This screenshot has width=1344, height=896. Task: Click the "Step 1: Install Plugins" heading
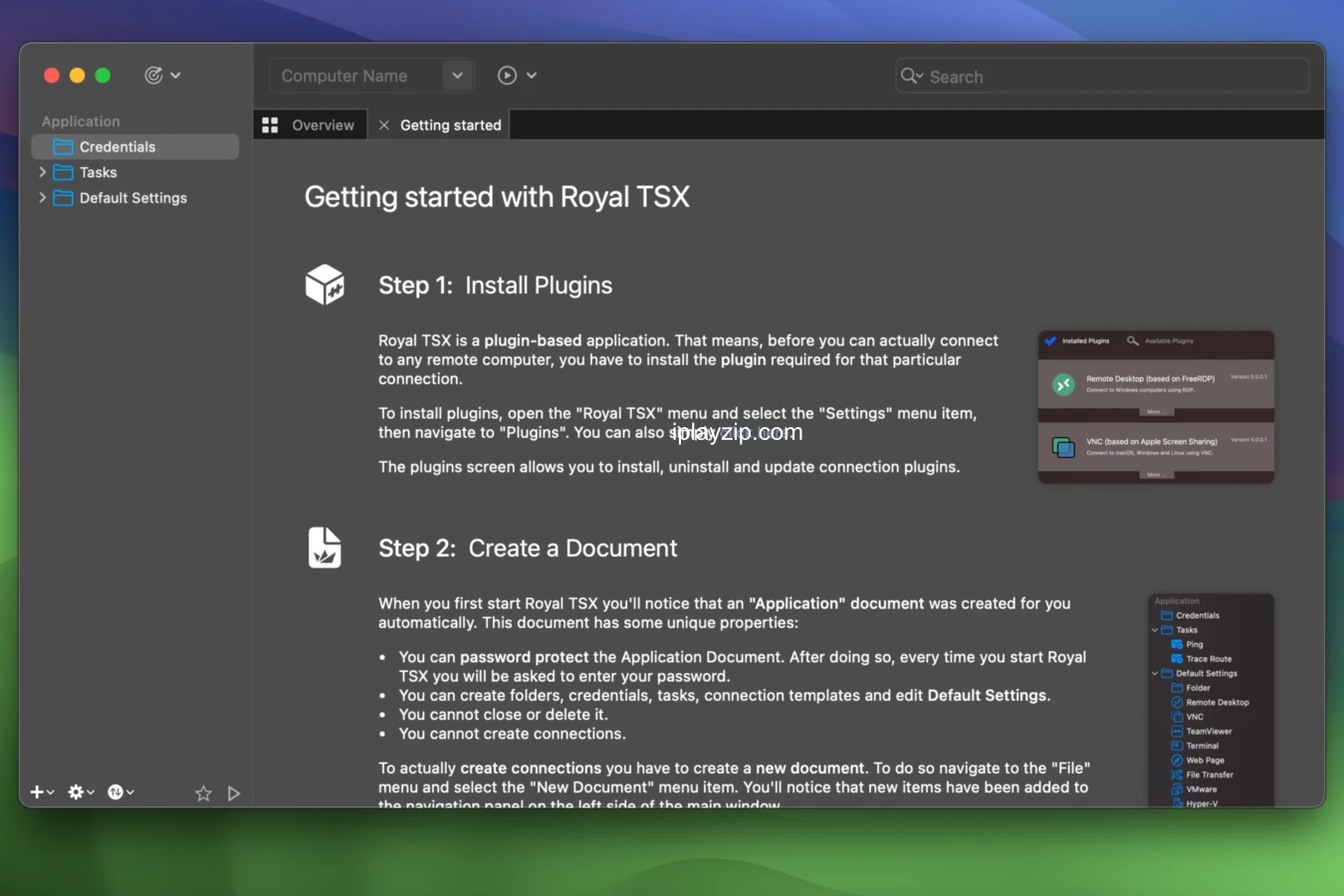click(x=495, y=286)
